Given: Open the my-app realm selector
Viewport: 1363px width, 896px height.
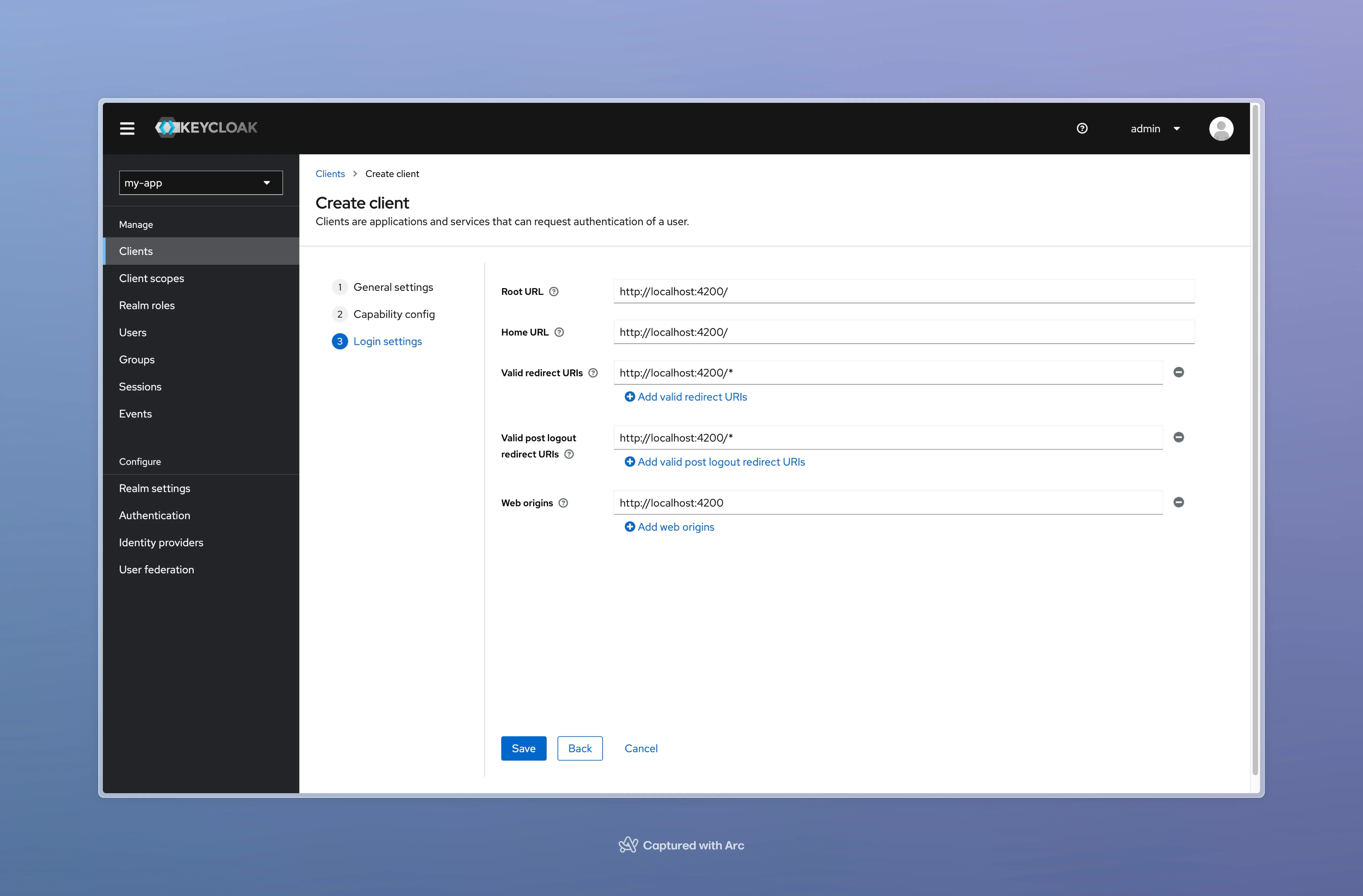Looking at the screenshot, I should 200,182.
